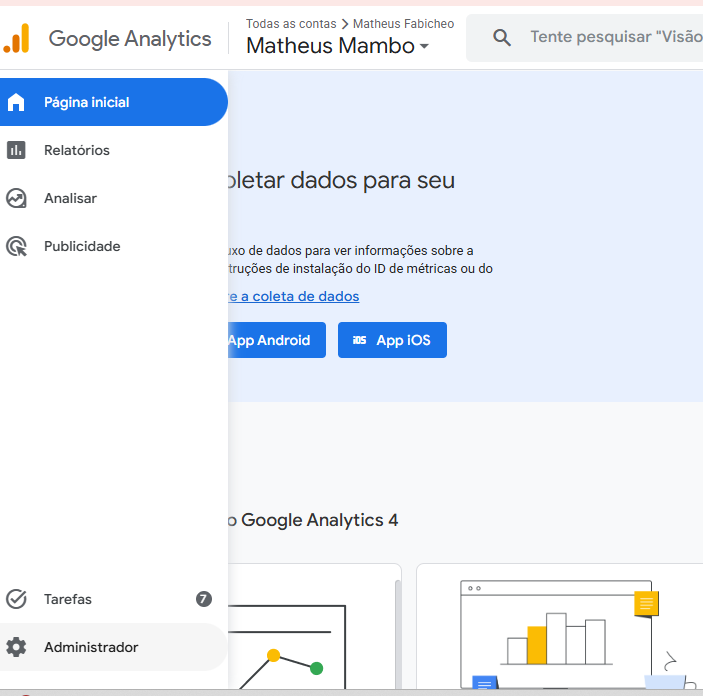Click the home icon for Página inicial
This screenshot has width=703, height=696.
(16, 102)
